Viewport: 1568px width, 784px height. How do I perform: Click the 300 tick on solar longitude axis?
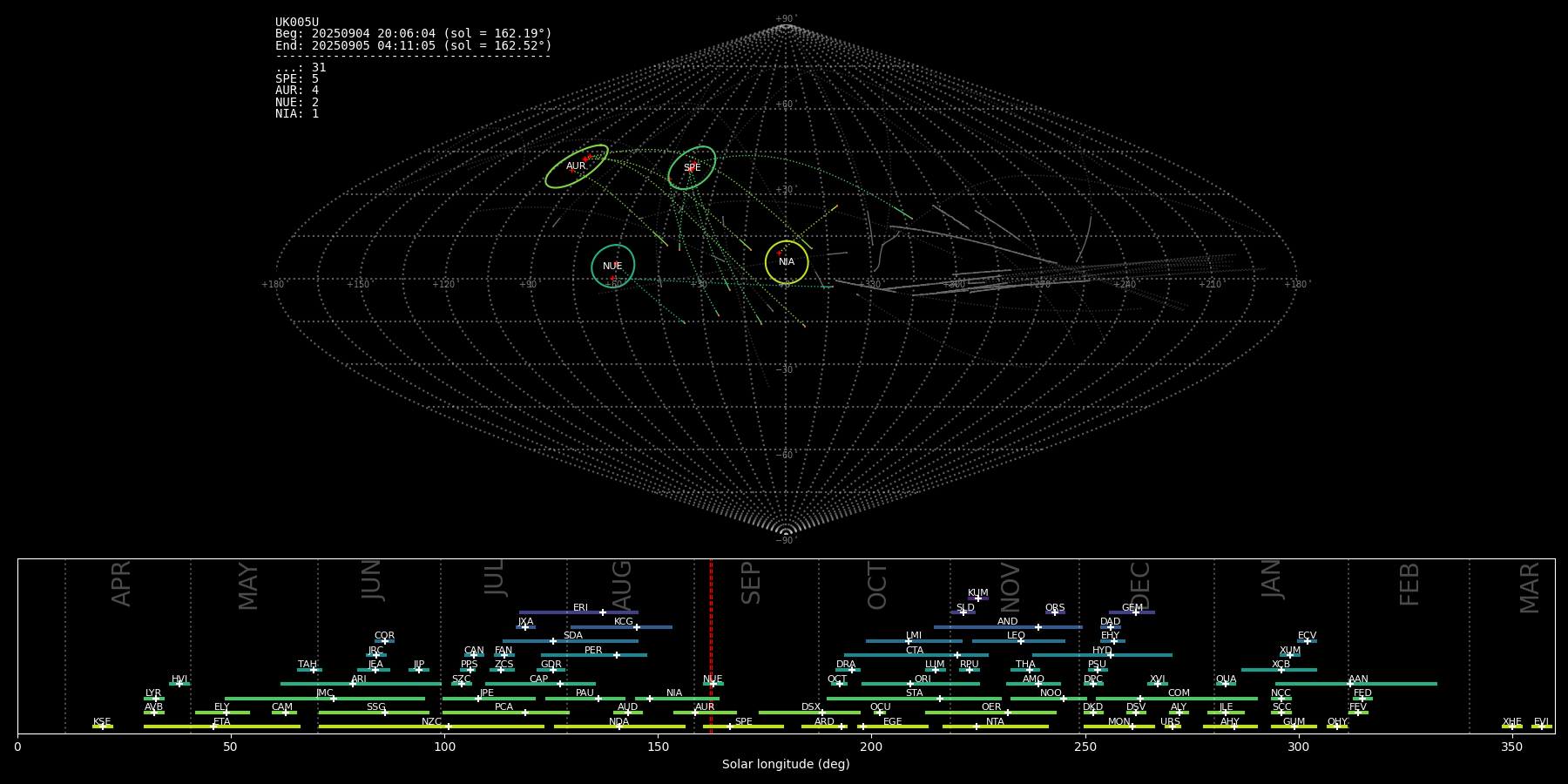coord(1298,747)
